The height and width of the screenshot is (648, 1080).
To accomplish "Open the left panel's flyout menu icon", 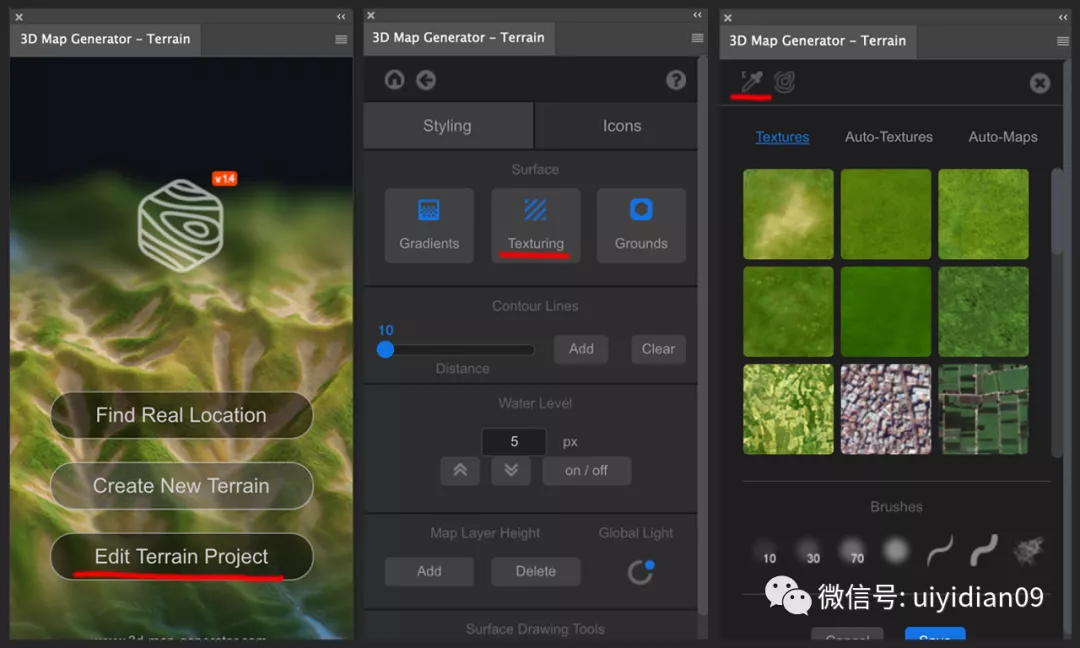I will 341,40.
